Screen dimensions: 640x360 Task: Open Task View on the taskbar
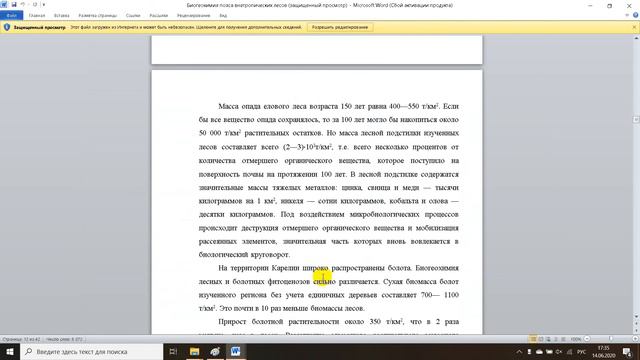(173, 351)
